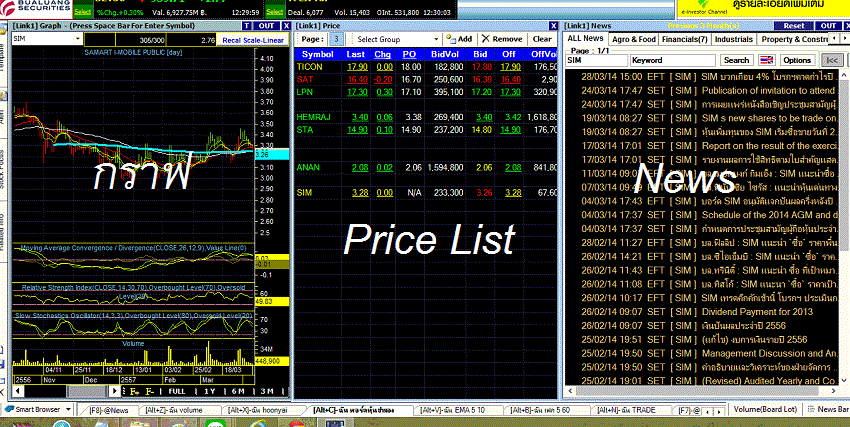Click the Reset button in News title bar
850x427 pixels.
(794, 25)
